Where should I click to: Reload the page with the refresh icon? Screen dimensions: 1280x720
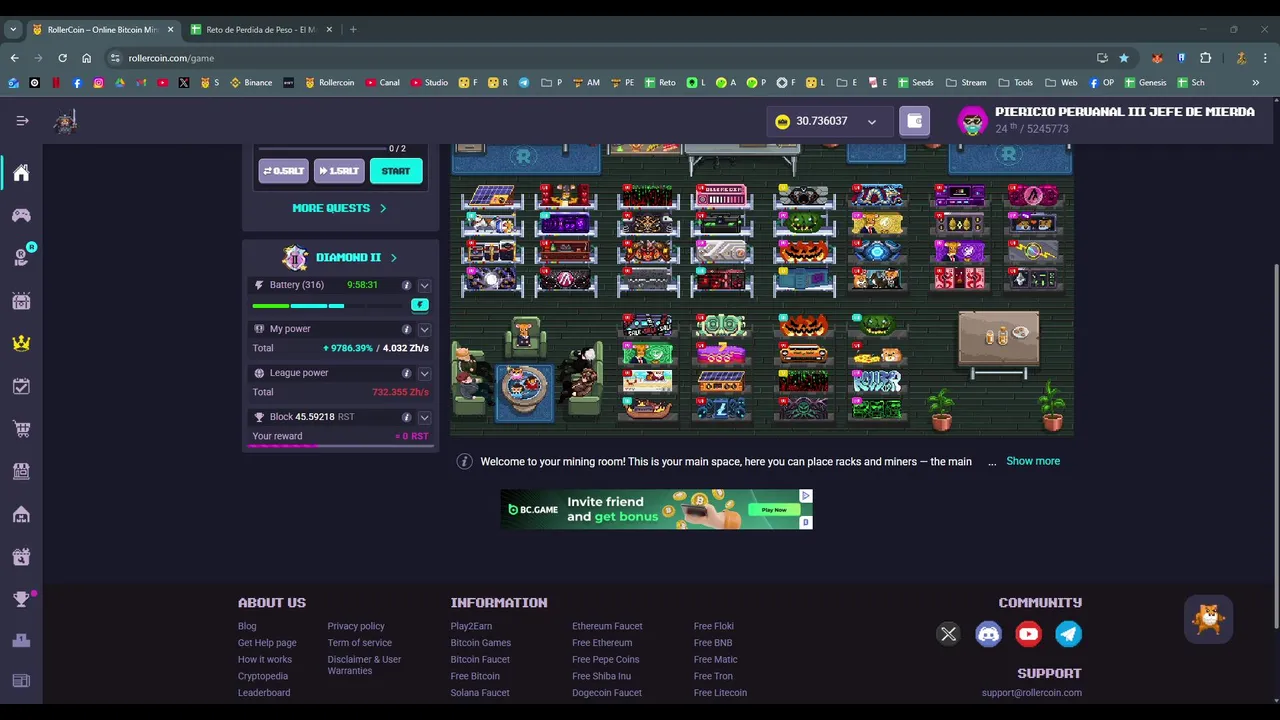[x=62, y=58]
